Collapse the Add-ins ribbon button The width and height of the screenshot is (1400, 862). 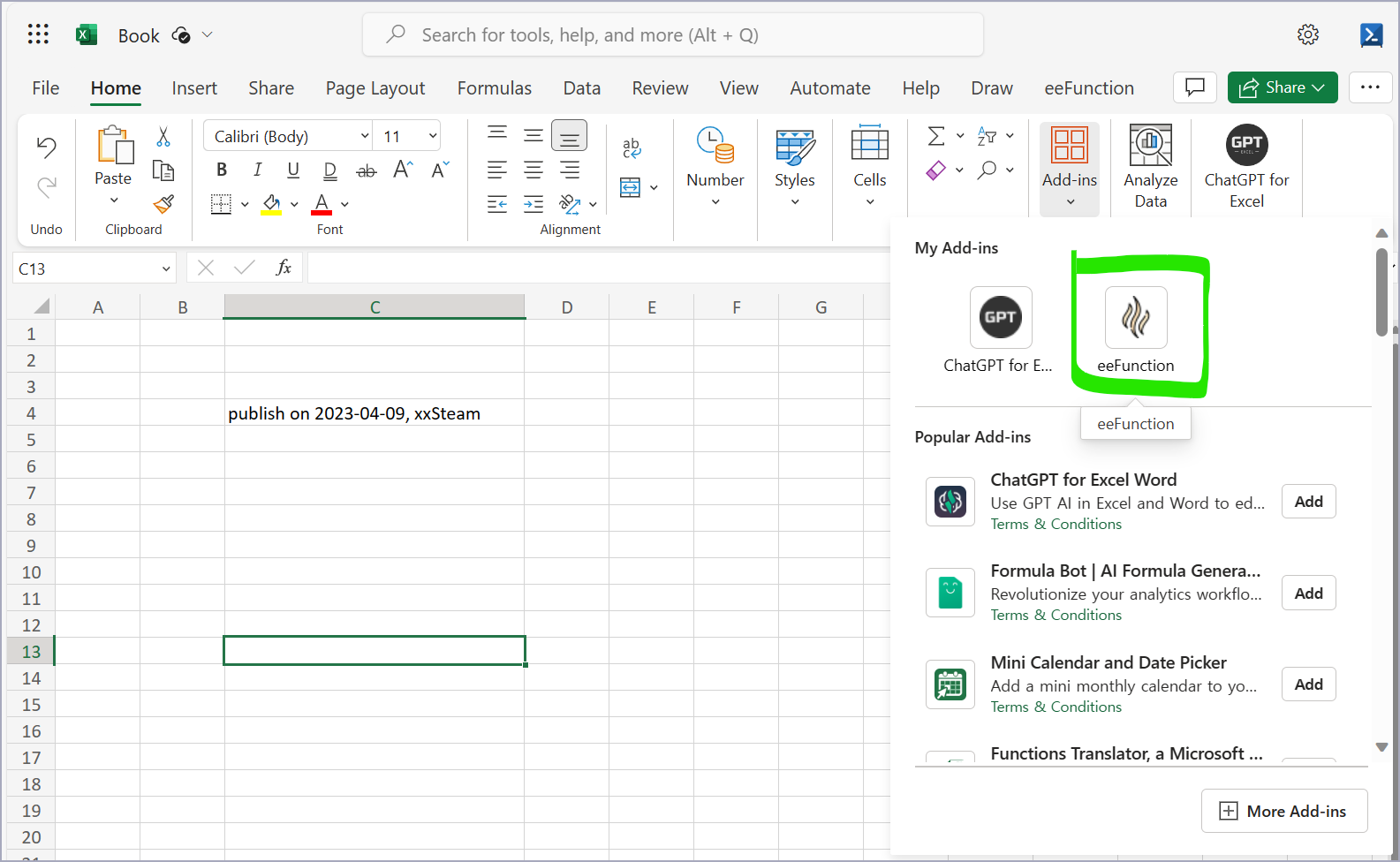tap(1070, 169)
